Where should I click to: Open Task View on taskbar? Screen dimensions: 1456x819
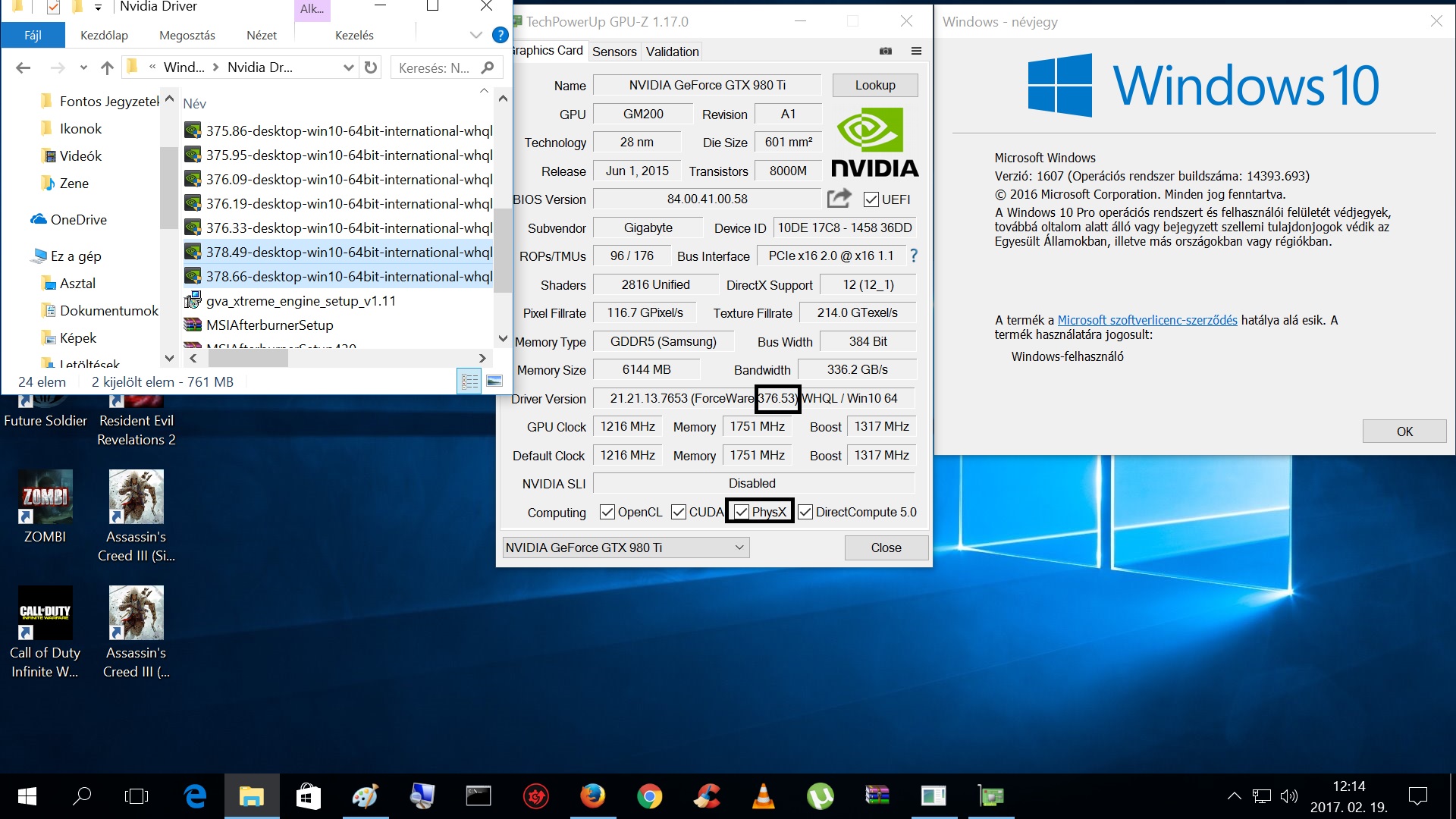click(x=136, y=796)
